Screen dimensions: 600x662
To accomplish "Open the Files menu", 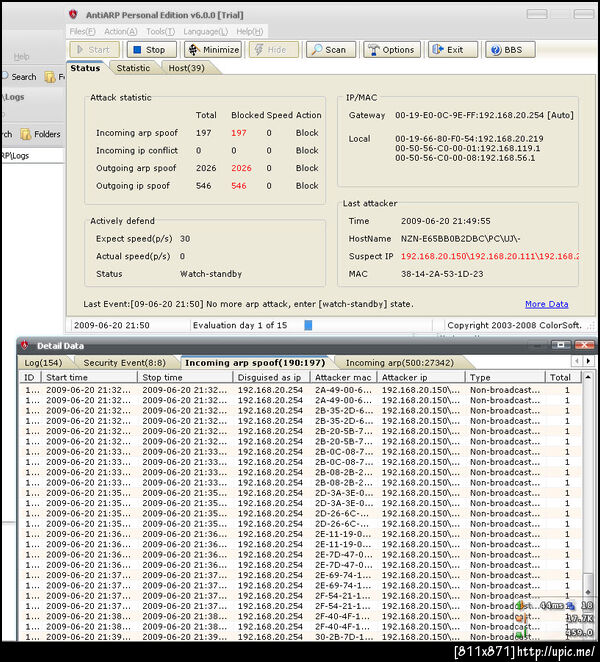I will tap(82, 32).
